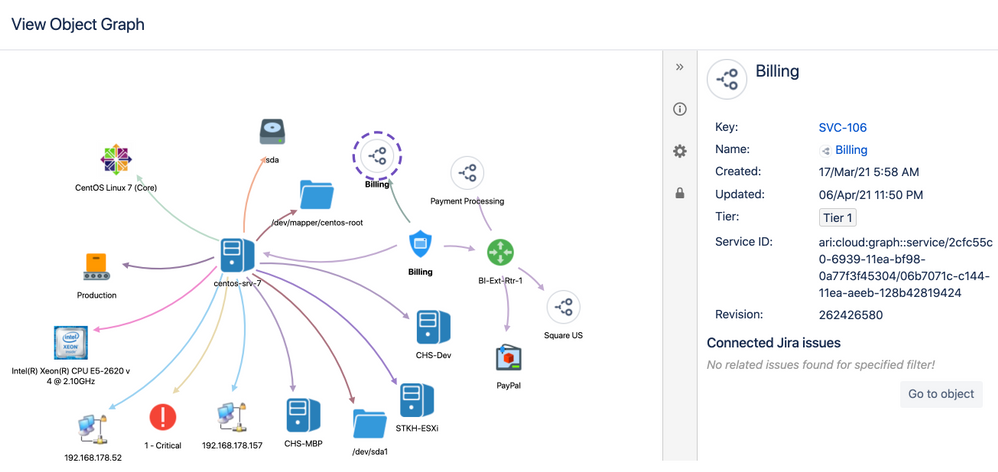Click the 'Square US' node label
The width and height of the screenshot is (998, 472).
pyautogui.click(x=563, y=335)
